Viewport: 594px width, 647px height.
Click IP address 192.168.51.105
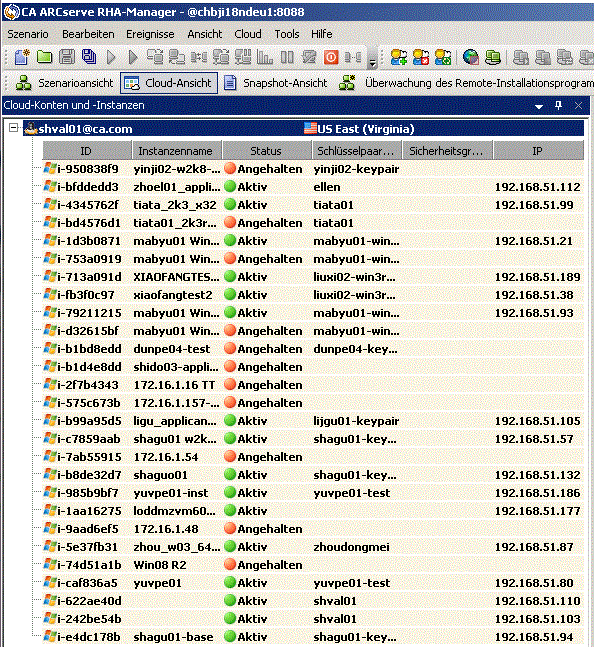537,421
